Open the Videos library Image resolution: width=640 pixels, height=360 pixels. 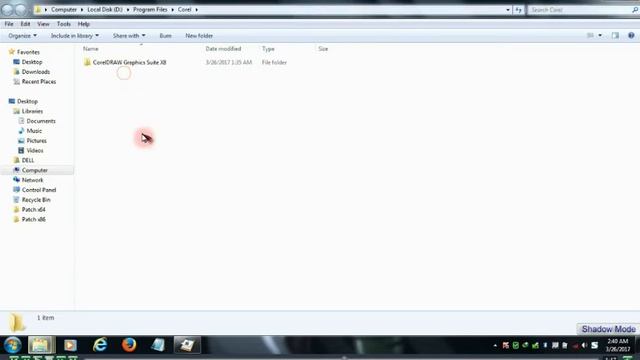35,151
